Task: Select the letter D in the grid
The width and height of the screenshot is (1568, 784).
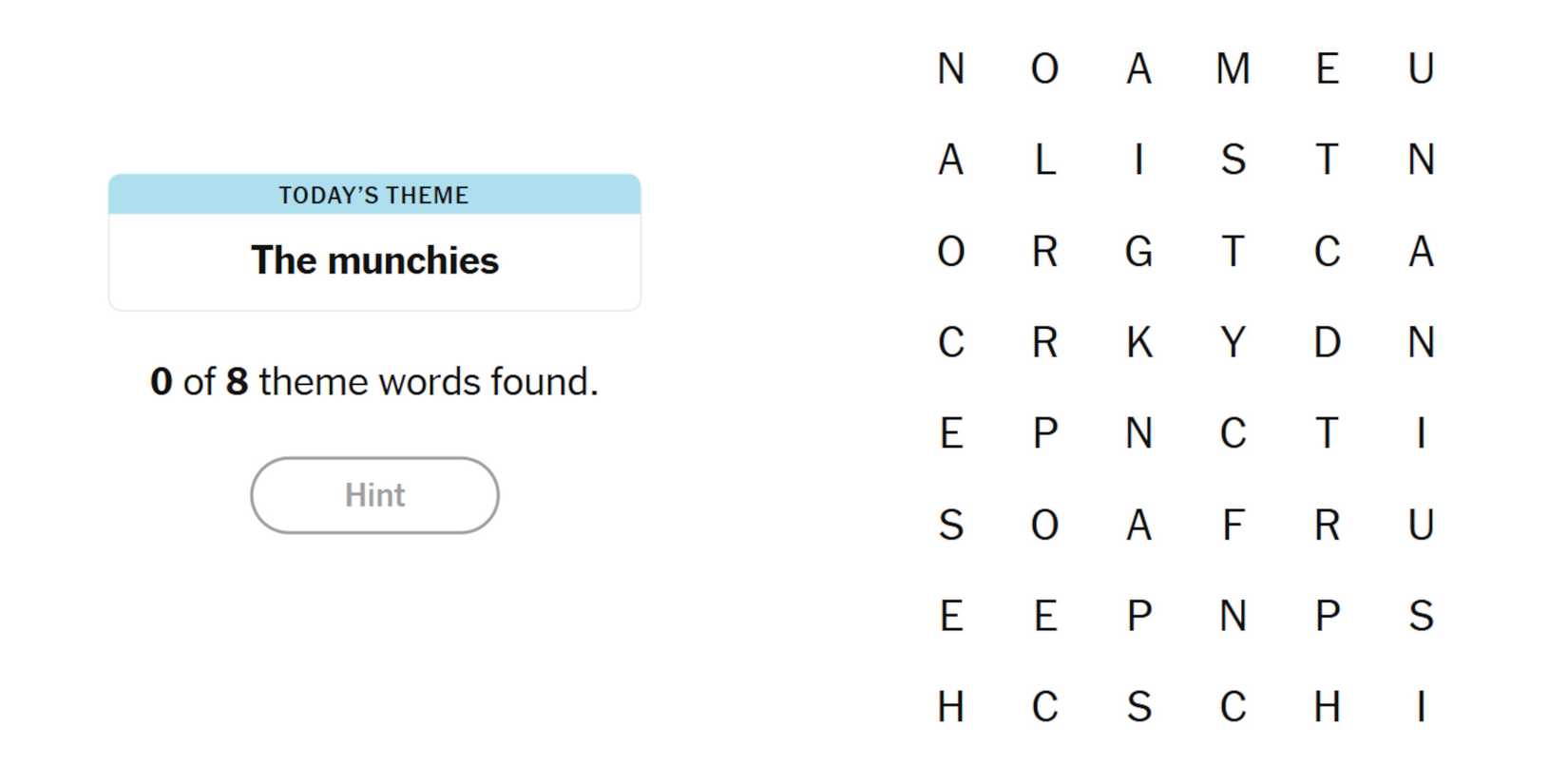Action: click(x=1327, y=342)
